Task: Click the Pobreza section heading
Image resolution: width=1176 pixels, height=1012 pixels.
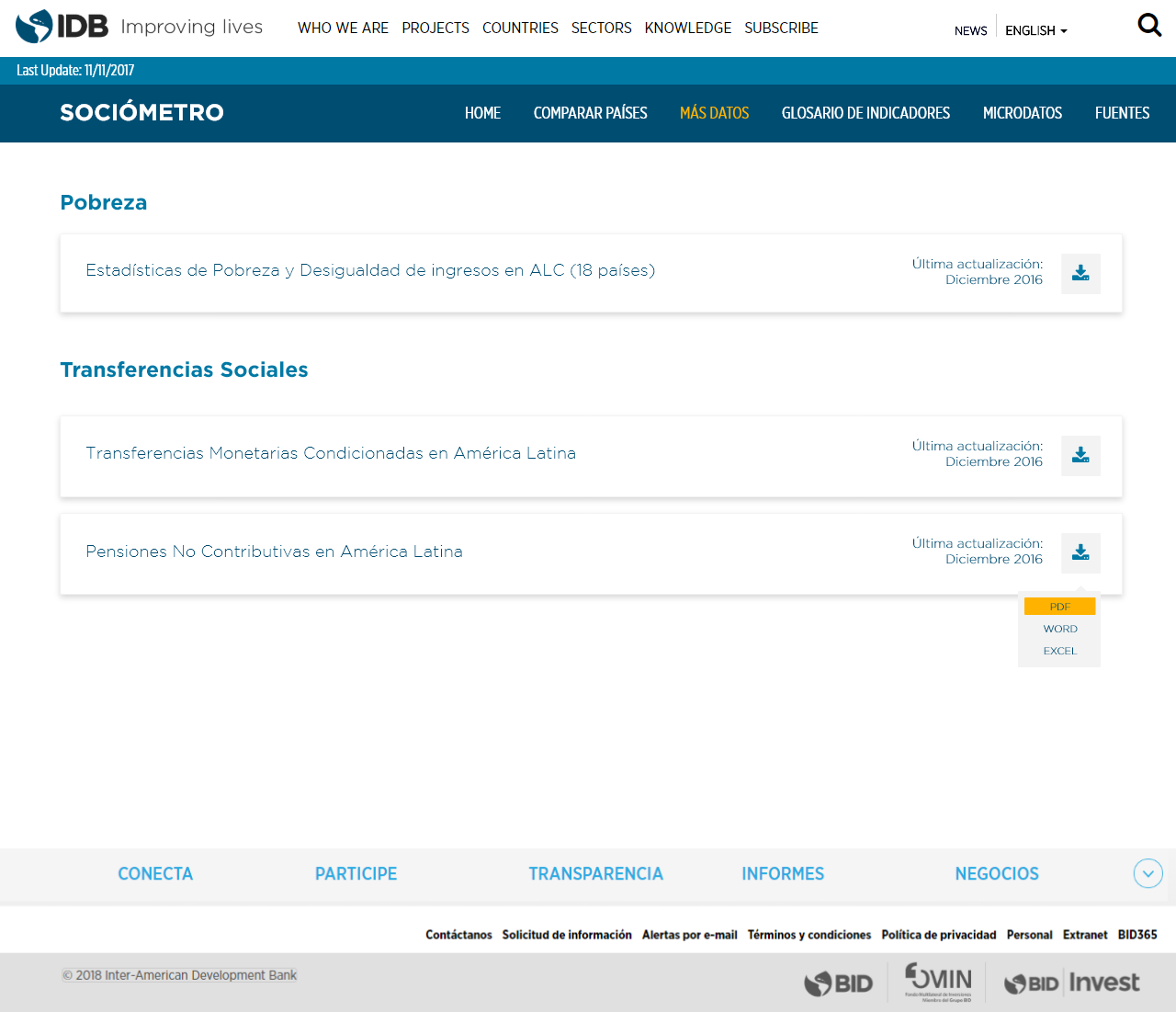Action: (x=104, y=202)
